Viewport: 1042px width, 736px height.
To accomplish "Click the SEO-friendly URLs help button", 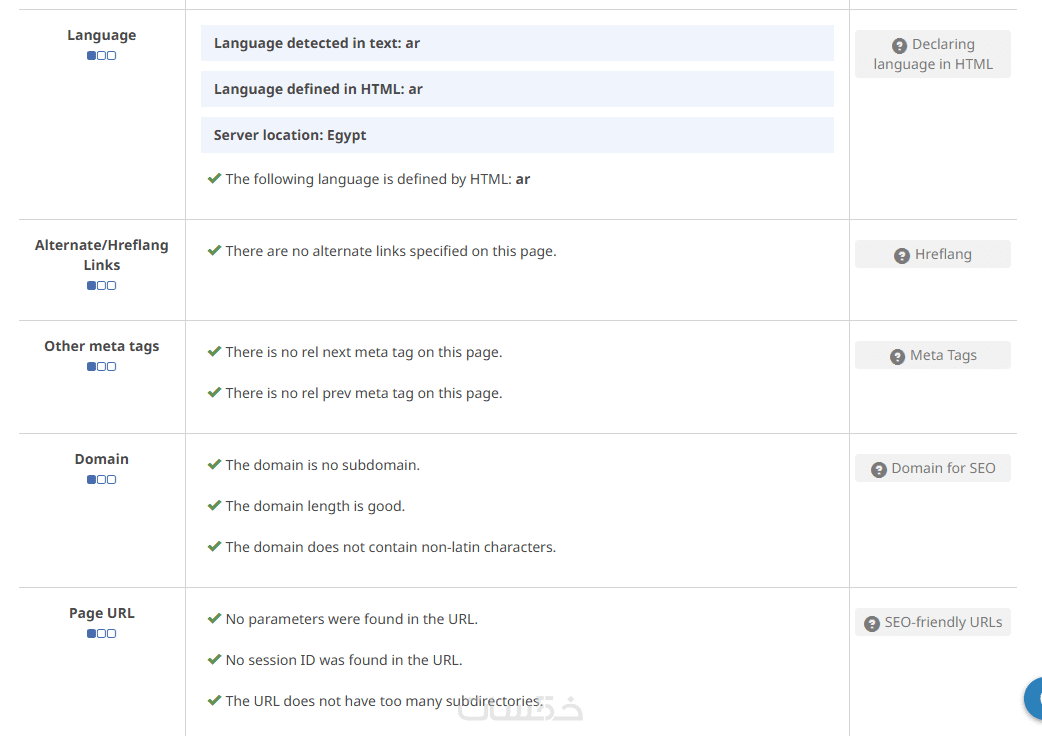I will 932,622.
